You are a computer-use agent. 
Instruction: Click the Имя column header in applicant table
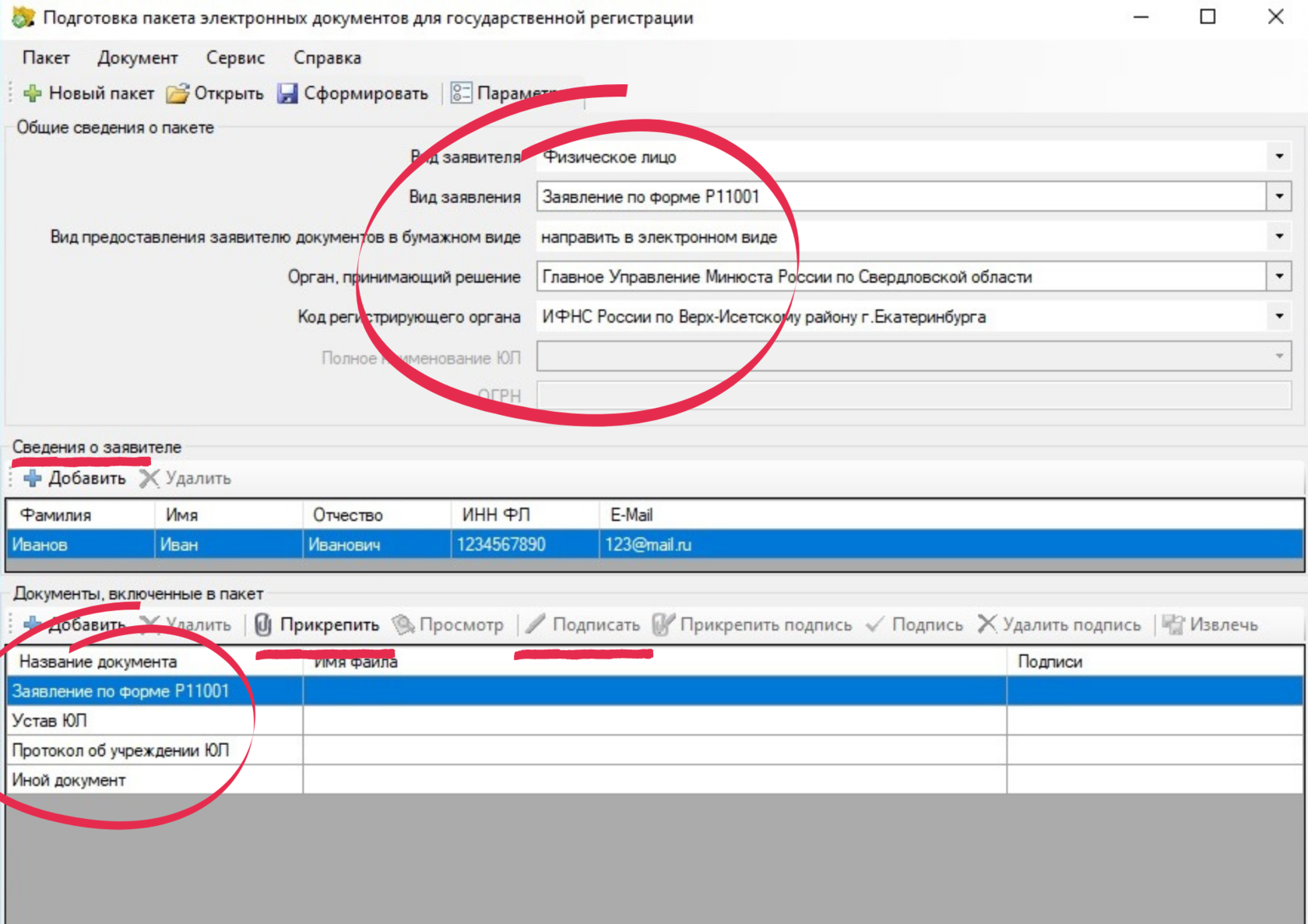pos(228,515)
